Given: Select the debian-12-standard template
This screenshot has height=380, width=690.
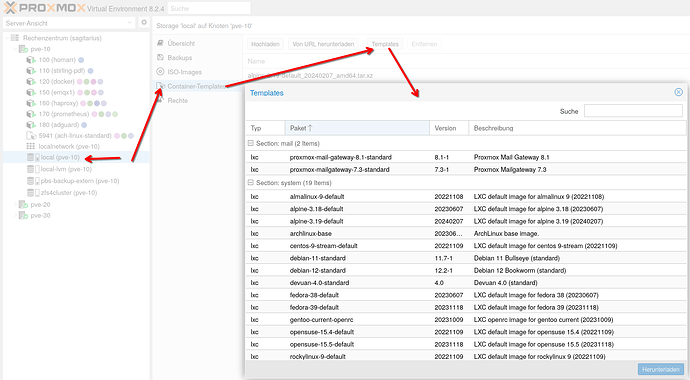Looking at the screenshot, I should pos(466,270).
